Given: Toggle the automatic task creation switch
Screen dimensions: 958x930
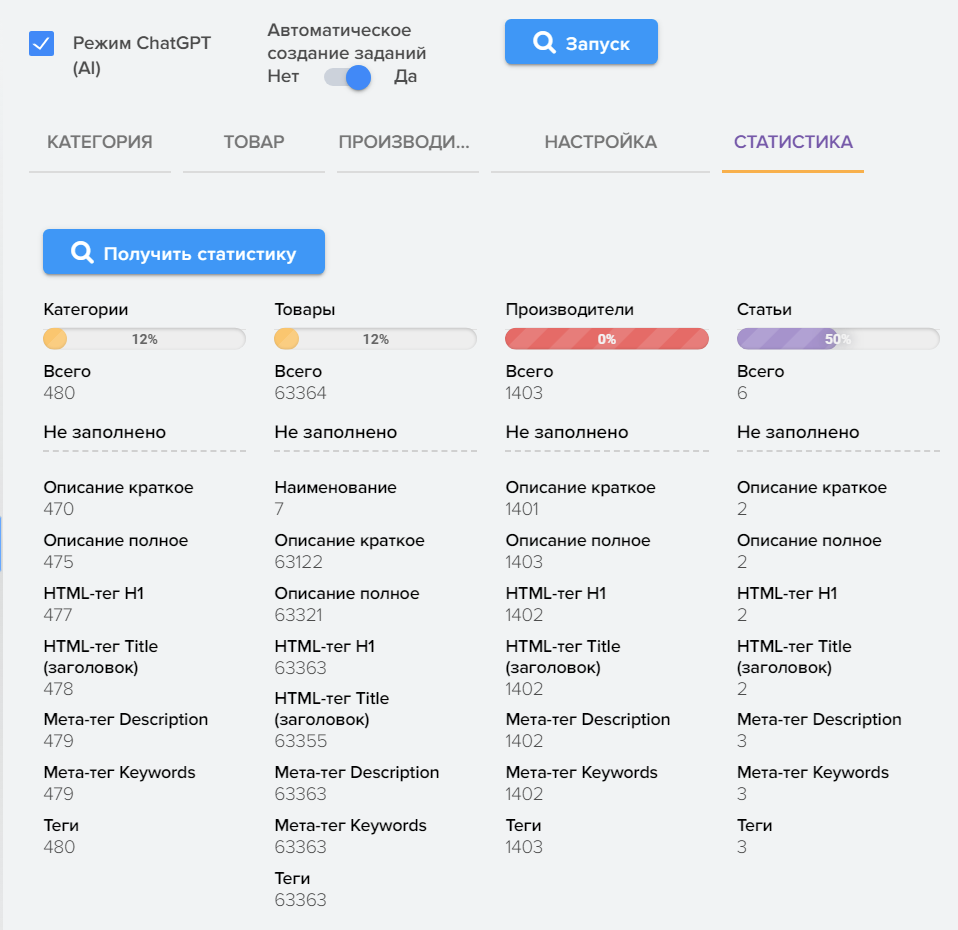Looking at the screenshot, I should [x=347, y=77].
